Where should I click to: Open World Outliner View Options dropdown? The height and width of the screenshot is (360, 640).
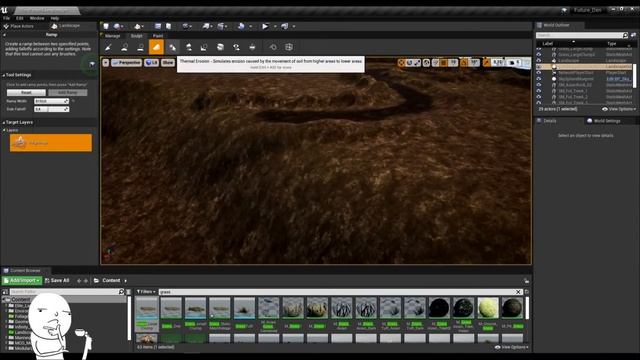[x=619, y=109]
